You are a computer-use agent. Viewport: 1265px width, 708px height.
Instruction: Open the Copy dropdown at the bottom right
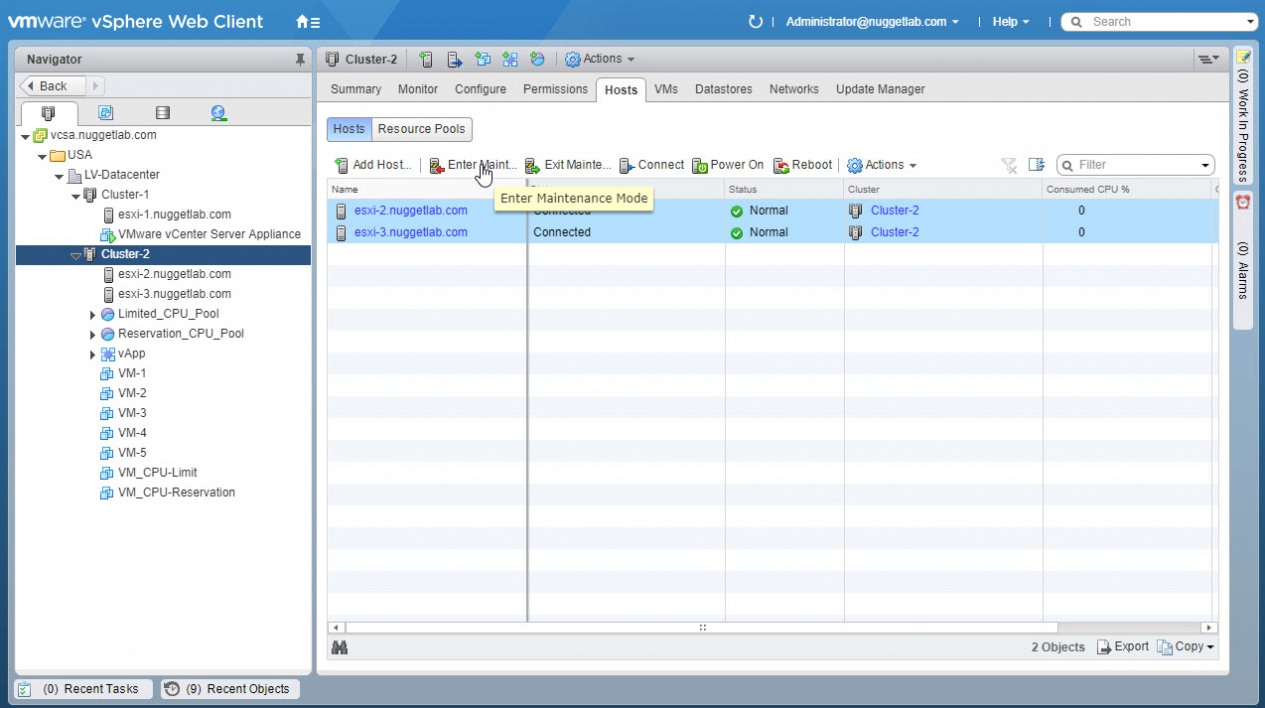pos(1186,647)
